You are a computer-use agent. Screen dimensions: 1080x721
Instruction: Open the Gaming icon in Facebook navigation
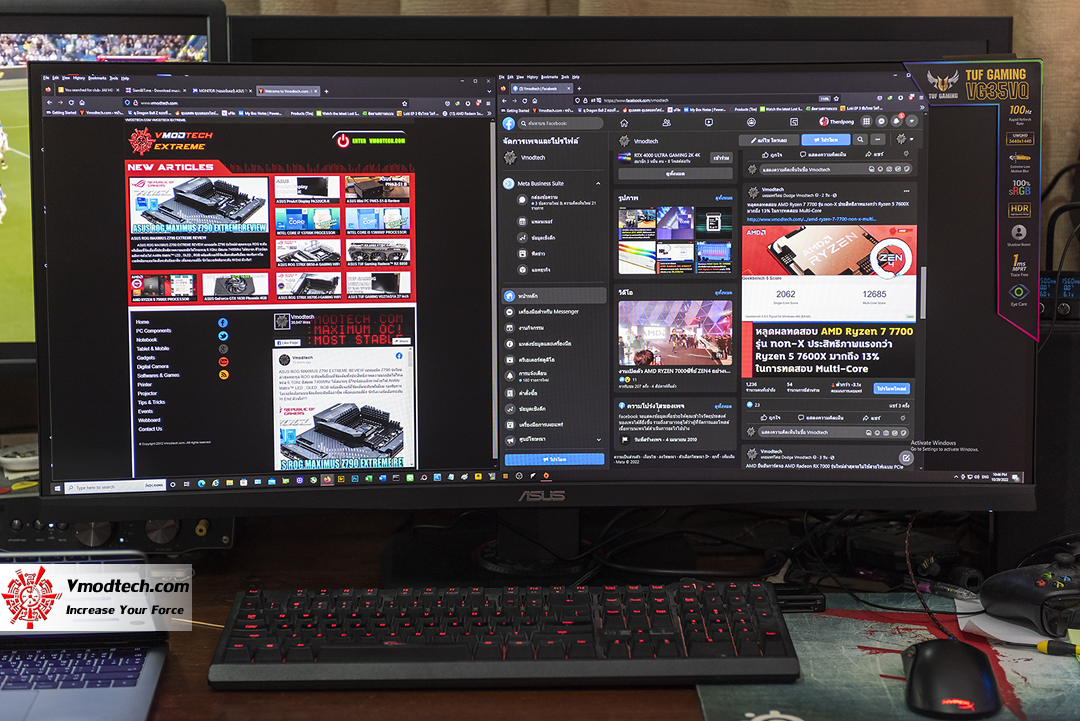794,122
